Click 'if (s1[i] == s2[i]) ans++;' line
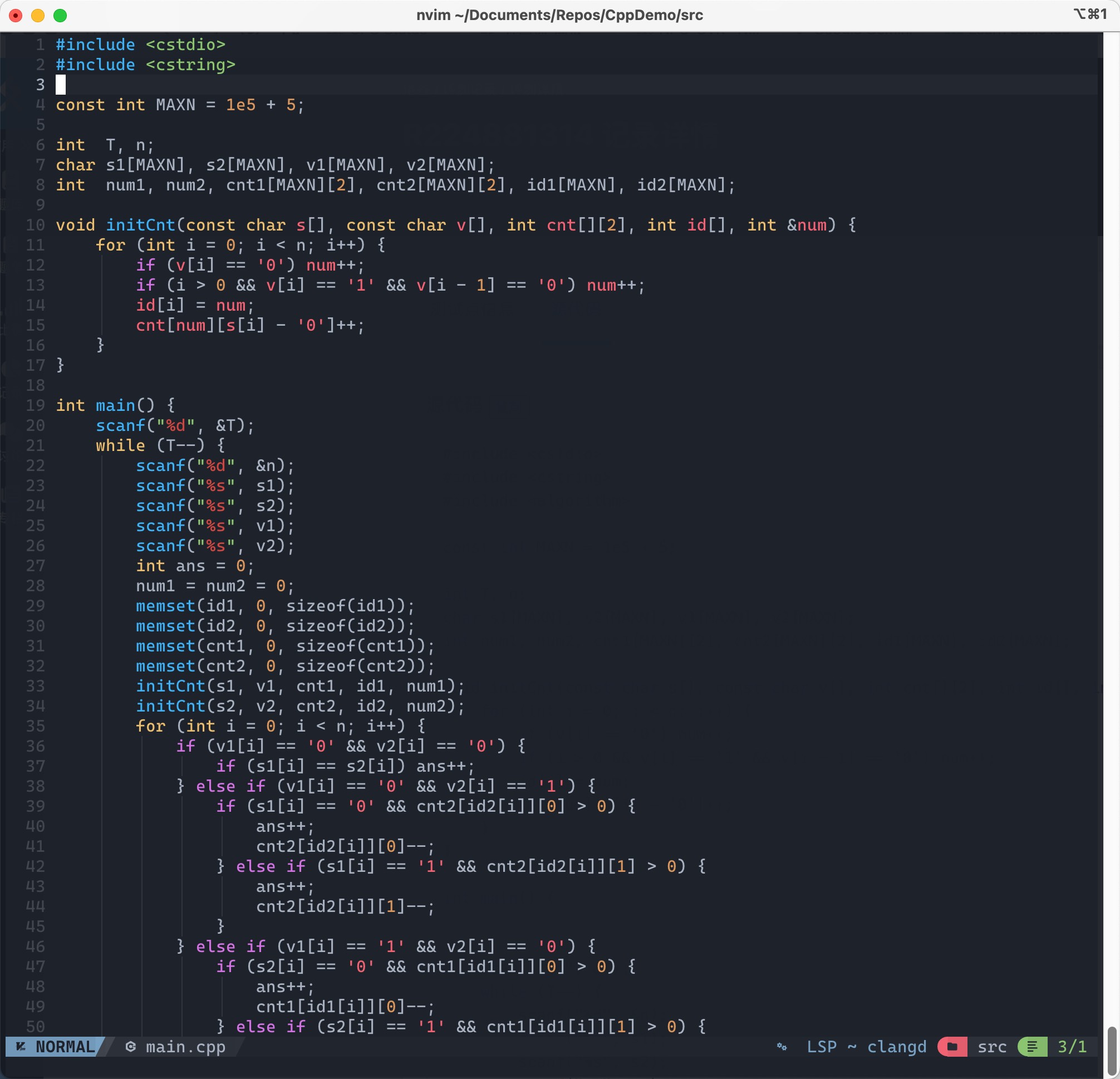The image size is (1120, 1079). coord(345,767)
